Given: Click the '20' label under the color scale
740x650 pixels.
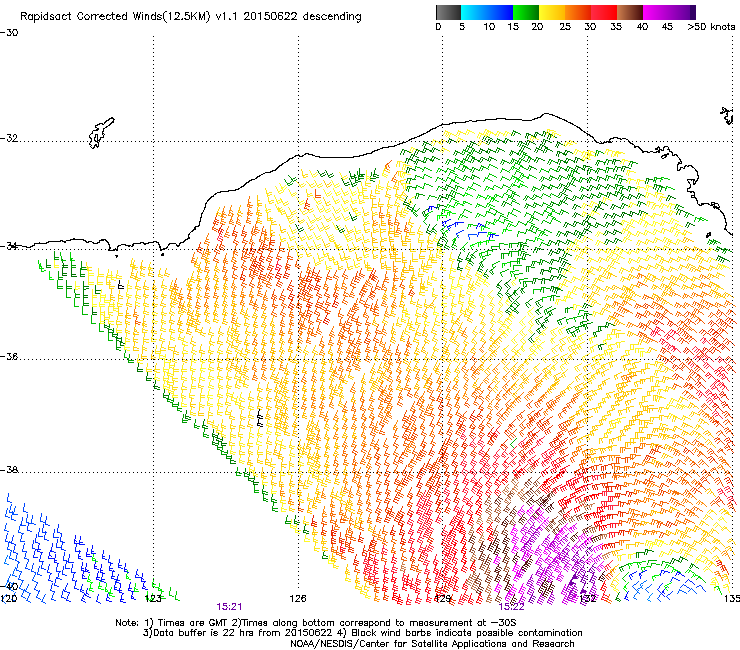Looking at the screenshot, I should pos(537,27).
